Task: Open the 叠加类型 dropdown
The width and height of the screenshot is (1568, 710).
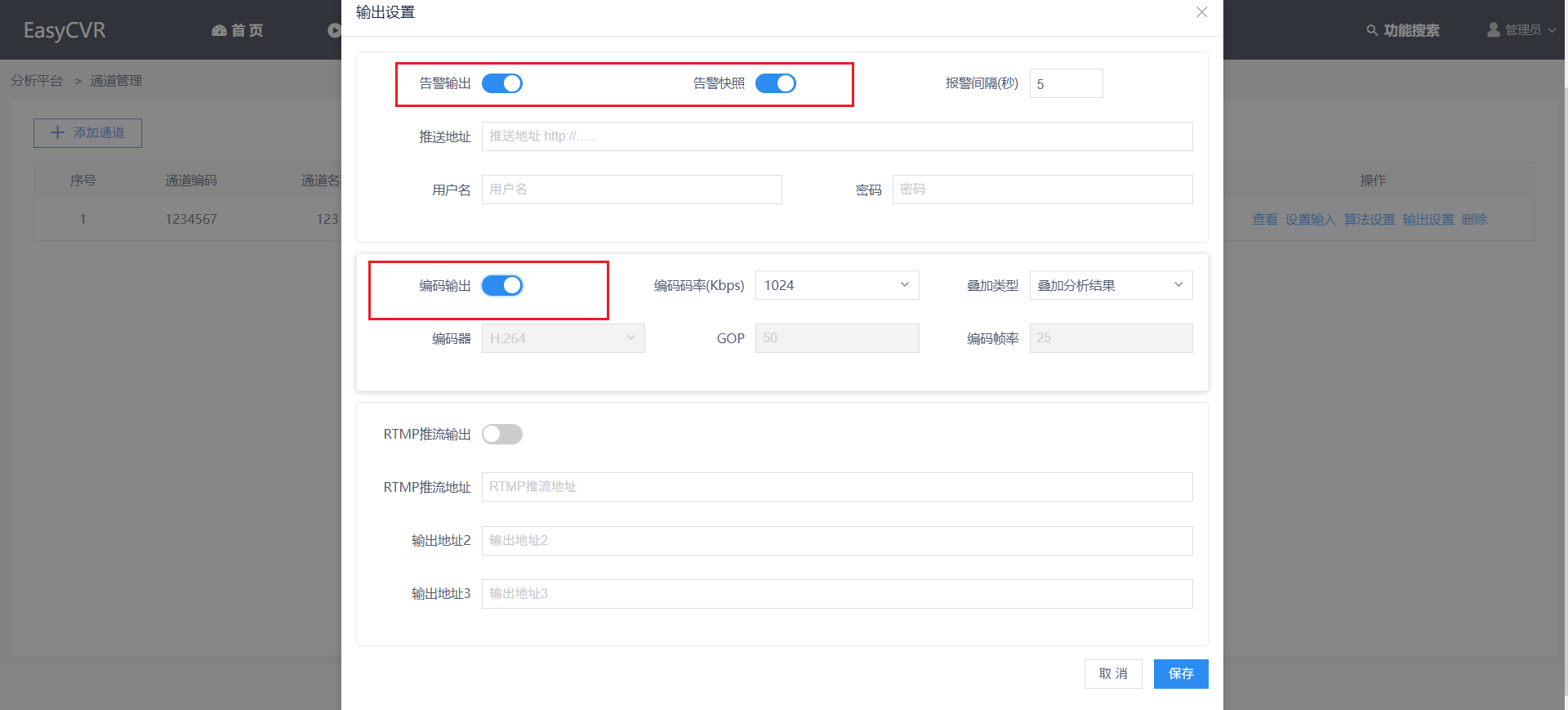Action: point(1111,285)
